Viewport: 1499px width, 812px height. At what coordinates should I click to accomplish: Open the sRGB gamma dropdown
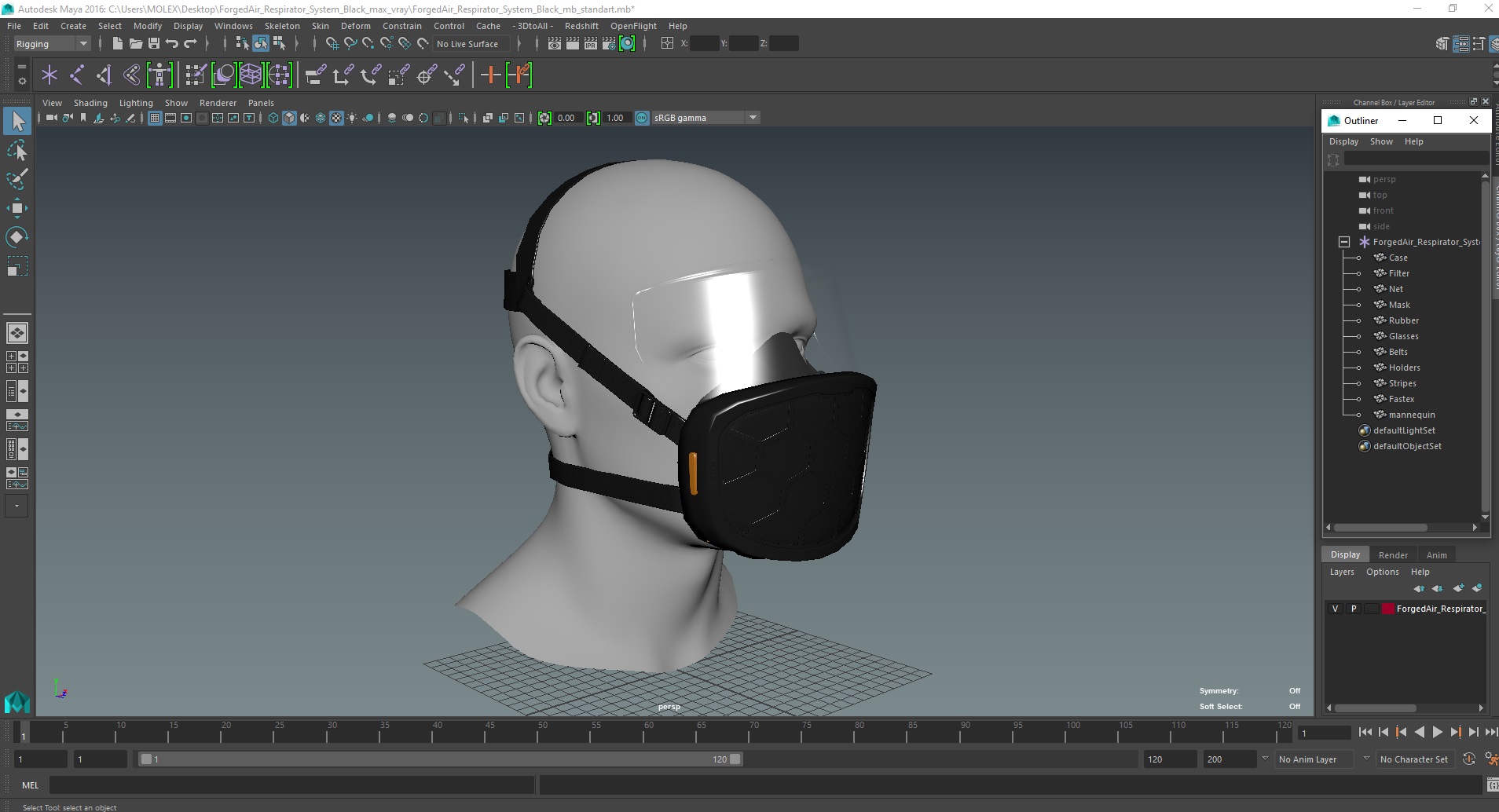[706, 118]
